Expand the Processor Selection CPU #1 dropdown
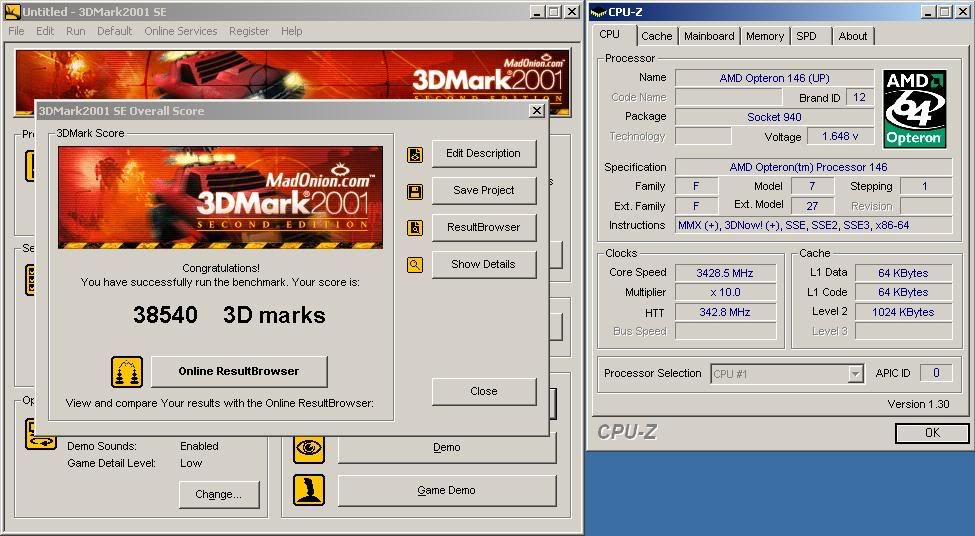Viewport: 975px width, 536px height. click(x=856, y=374)
